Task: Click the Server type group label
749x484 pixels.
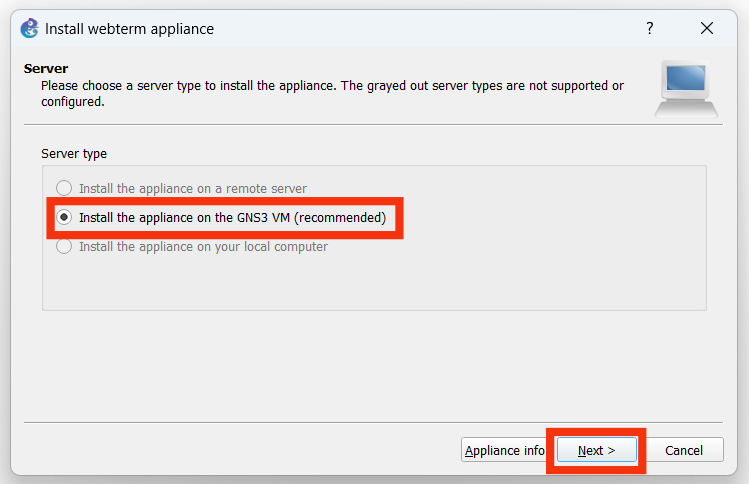Action: coord(74,154)
